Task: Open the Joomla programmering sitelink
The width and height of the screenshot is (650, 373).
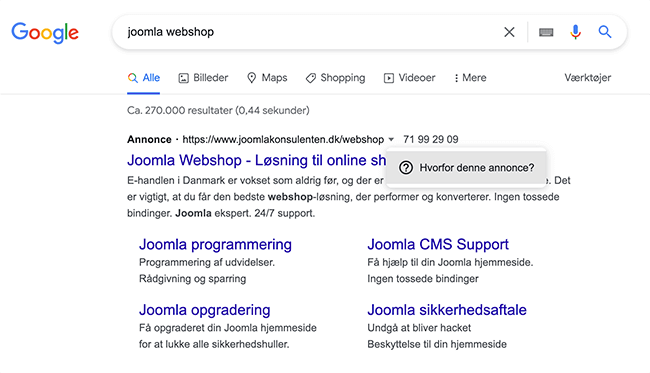Action: point(215,244)
